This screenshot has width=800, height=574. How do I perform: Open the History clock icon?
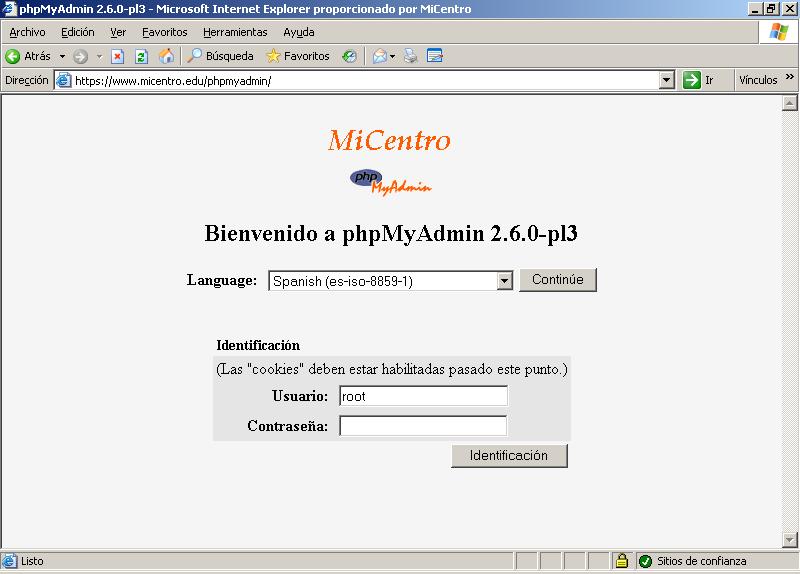click(x=349, y=56)
